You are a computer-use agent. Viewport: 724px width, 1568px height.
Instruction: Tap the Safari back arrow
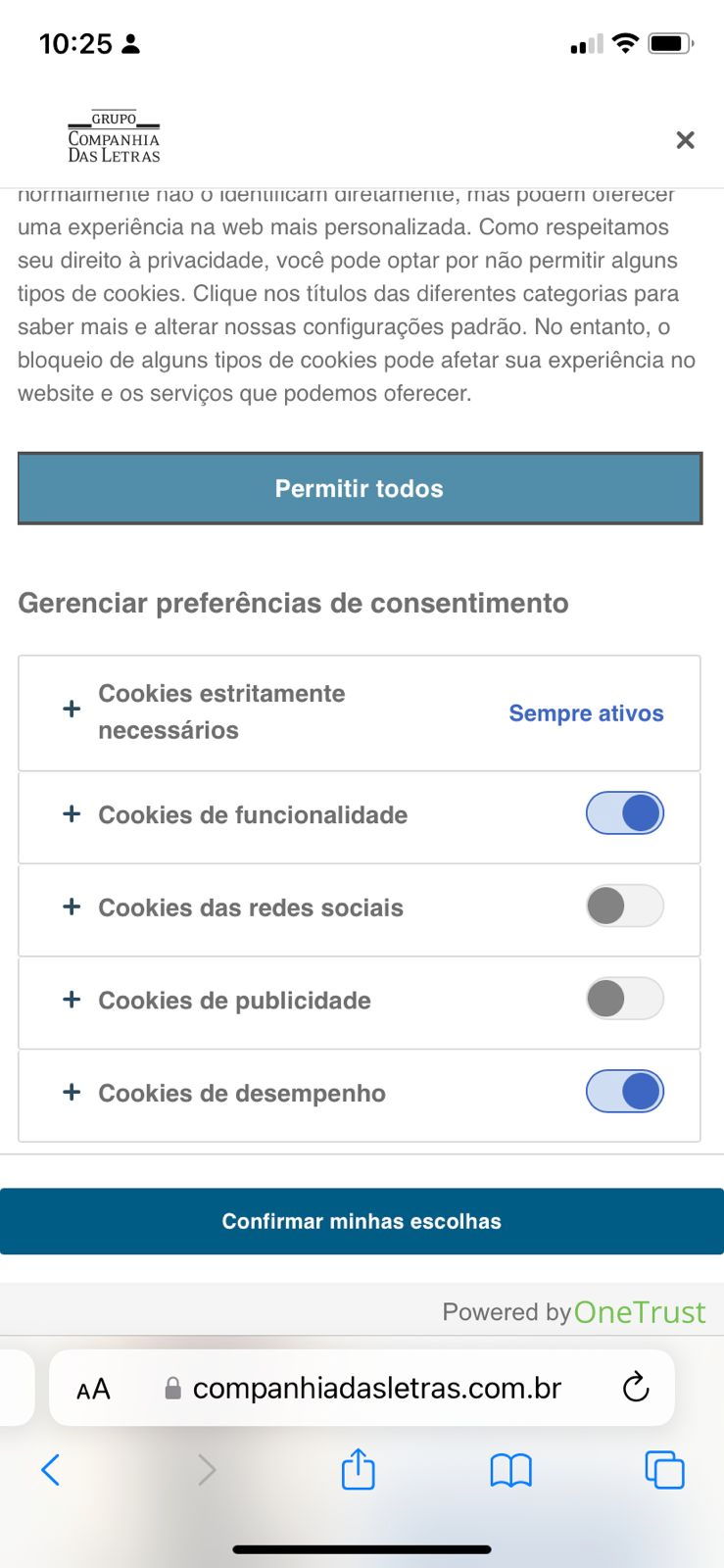[x=51, y=1469]
